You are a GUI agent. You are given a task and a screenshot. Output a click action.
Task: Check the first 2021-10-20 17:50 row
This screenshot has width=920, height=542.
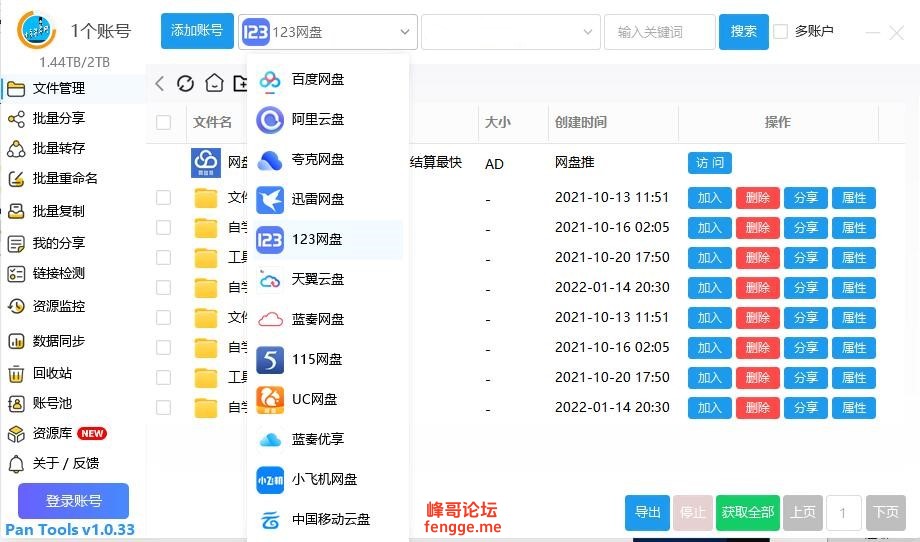(164, 258)
